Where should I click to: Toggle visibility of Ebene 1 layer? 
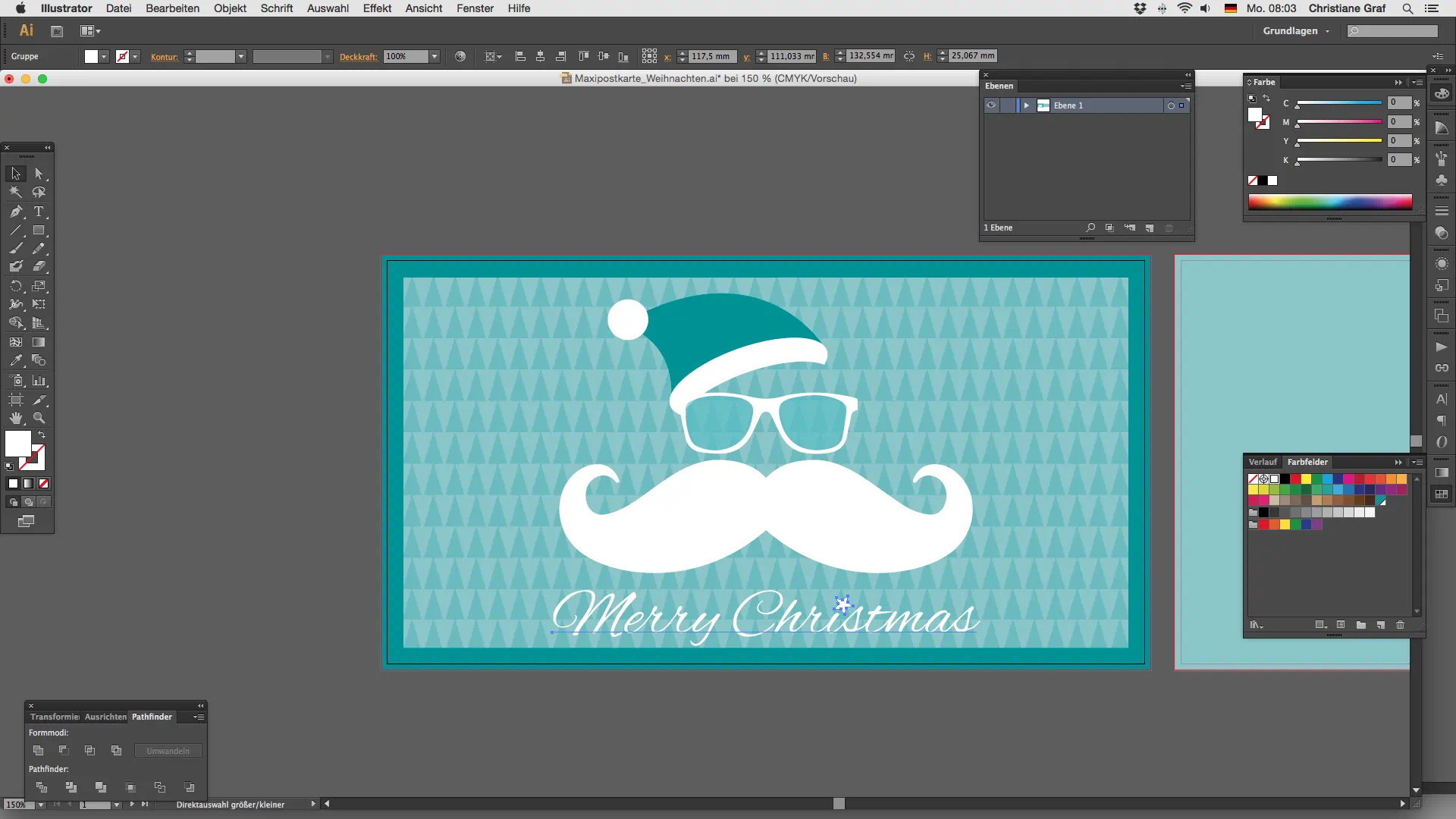pyautogui.click(x=990, y=105)
